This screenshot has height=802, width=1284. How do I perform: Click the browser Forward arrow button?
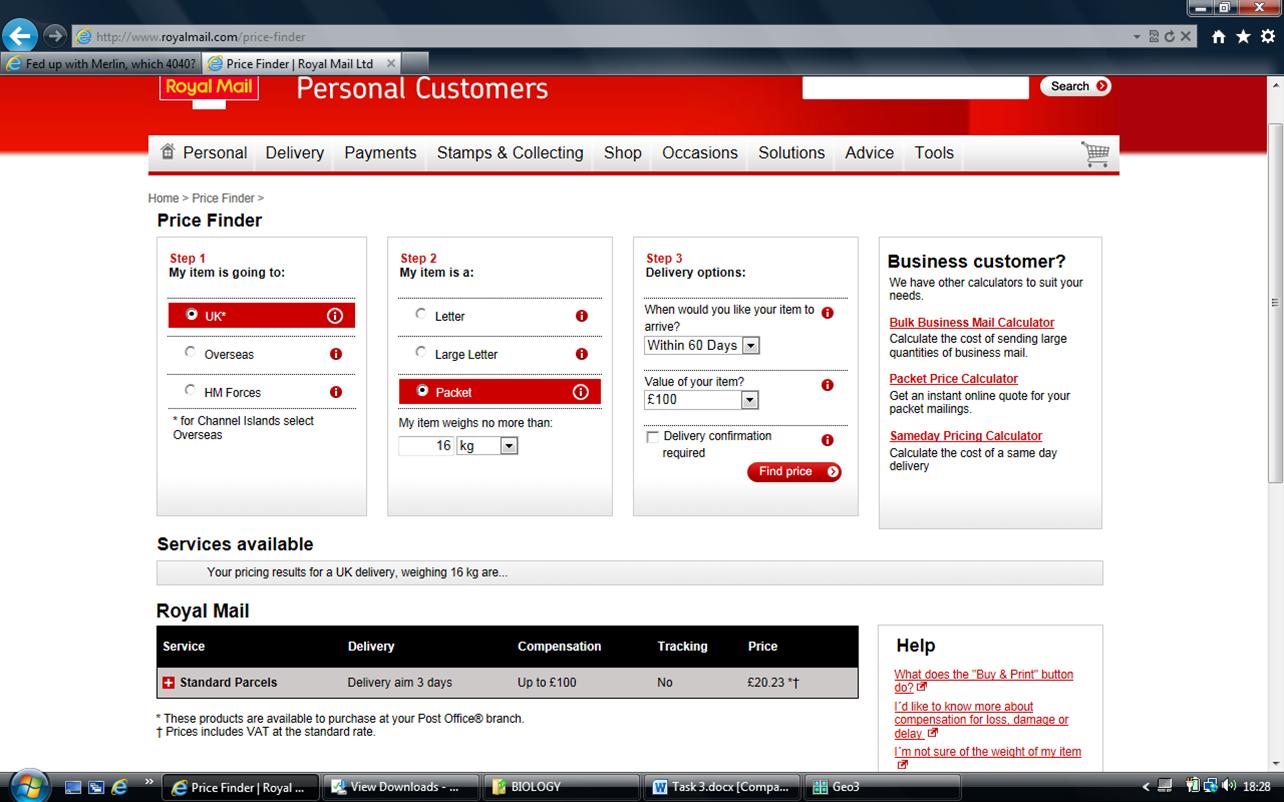coord(55,36)
